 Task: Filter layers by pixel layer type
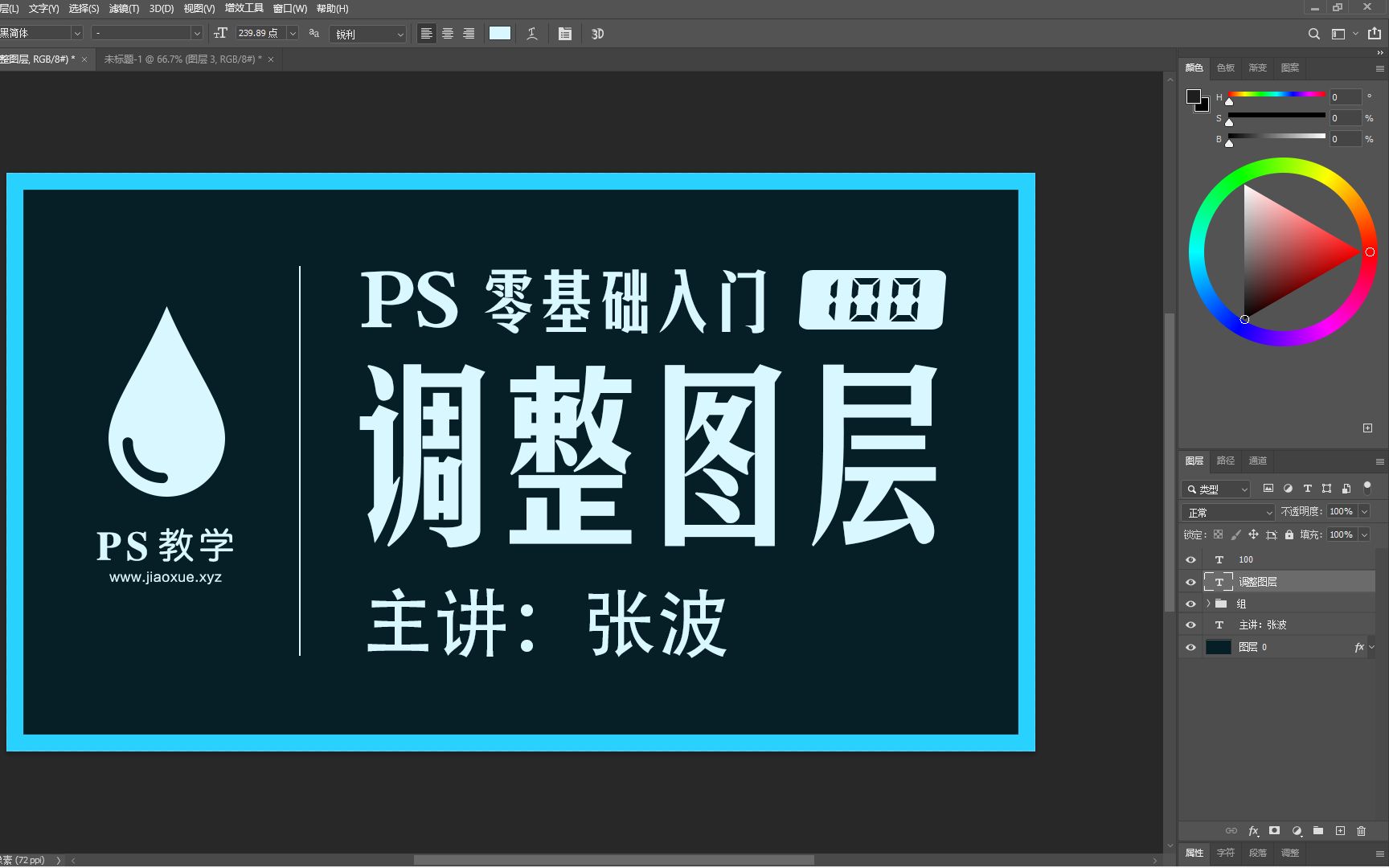[1268, 488]
